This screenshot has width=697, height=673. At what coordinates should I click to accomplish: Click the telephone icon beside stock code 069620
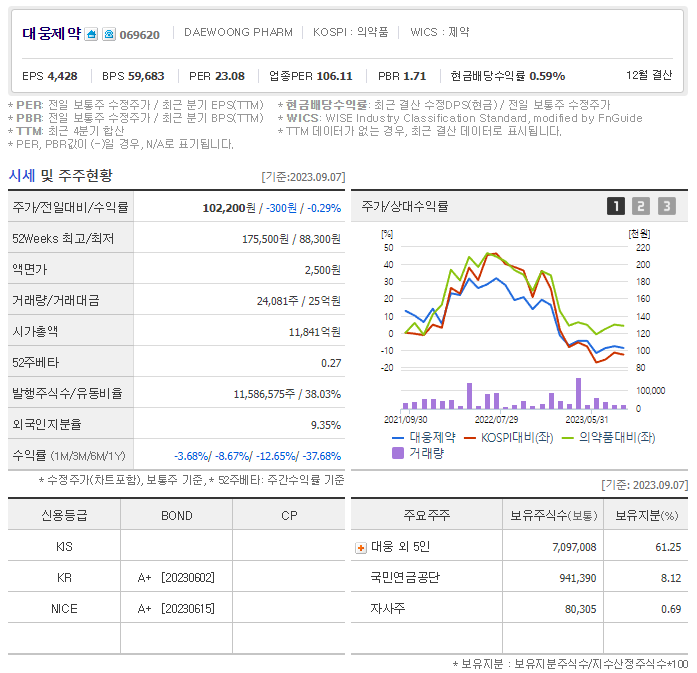tap(109, 34)
